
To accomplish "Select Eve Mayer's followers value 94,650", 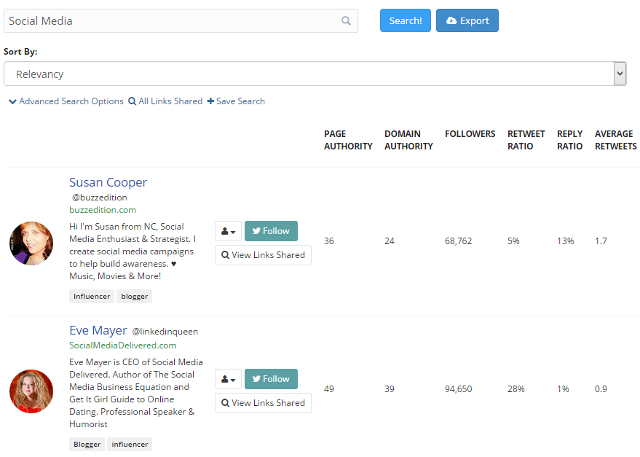I will click(x=458, y=389).
